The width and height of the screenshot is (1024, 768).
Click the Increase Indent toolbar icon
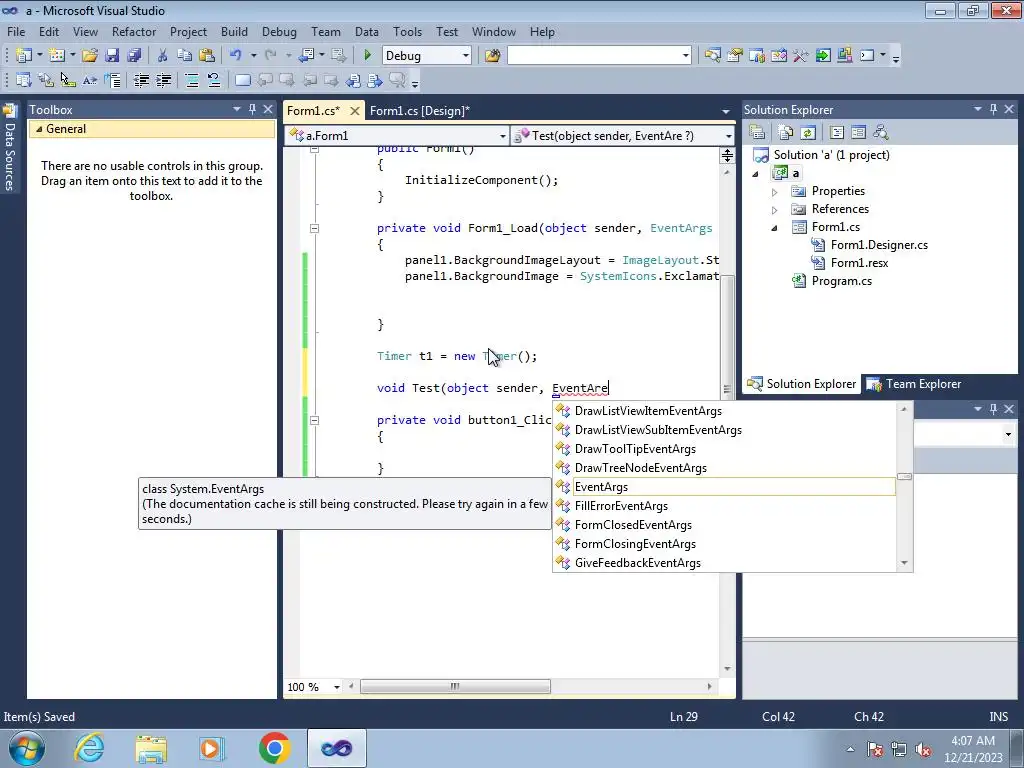tap(163, 80)
